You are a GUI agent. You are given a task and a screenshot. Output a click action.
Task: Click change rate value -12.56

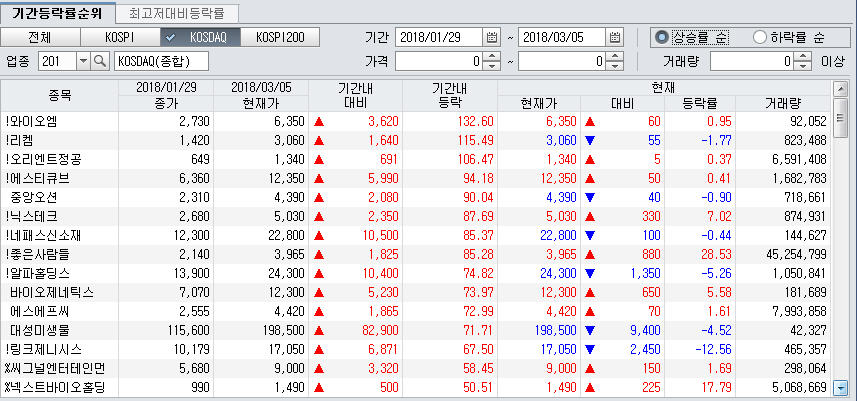tap(712, 349)
